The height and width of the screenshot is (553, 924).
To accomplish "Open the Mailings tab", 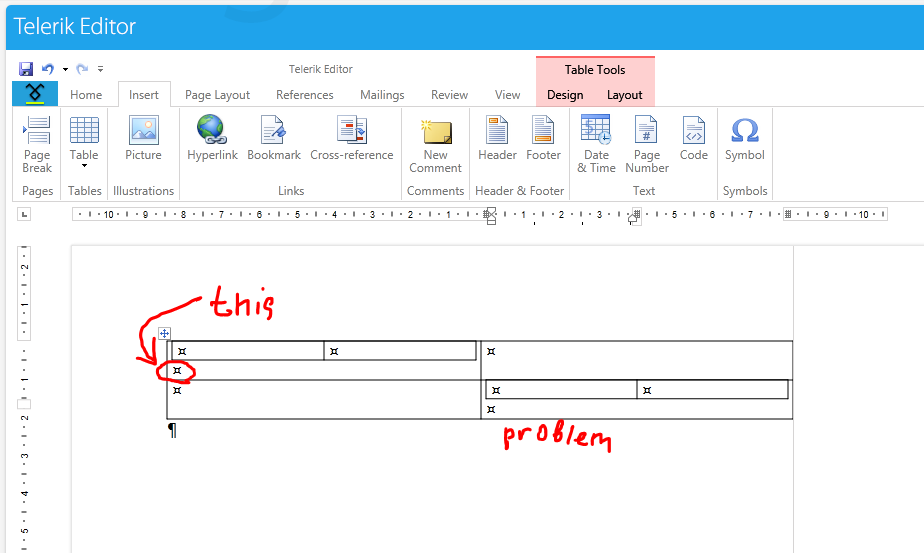I will pyautogui.click(x=382, y=95).
